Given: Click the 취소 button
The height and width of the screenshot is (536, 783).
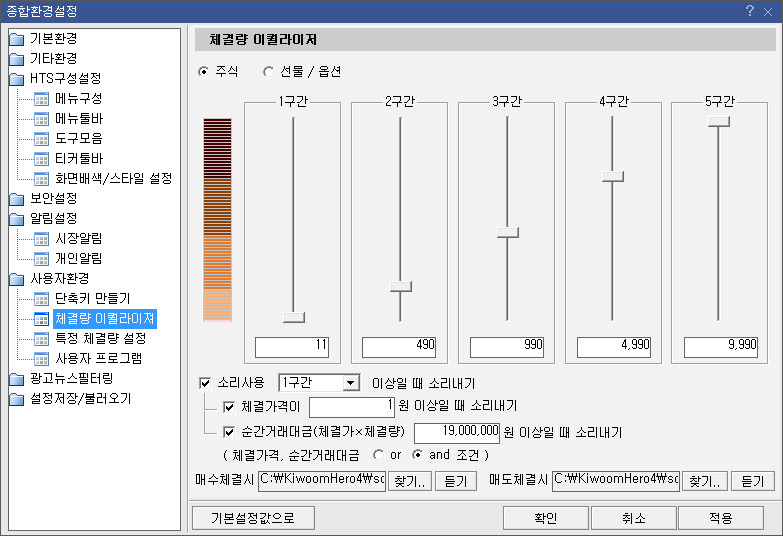Looking at the screenshot, I should (x=634, y=518).
